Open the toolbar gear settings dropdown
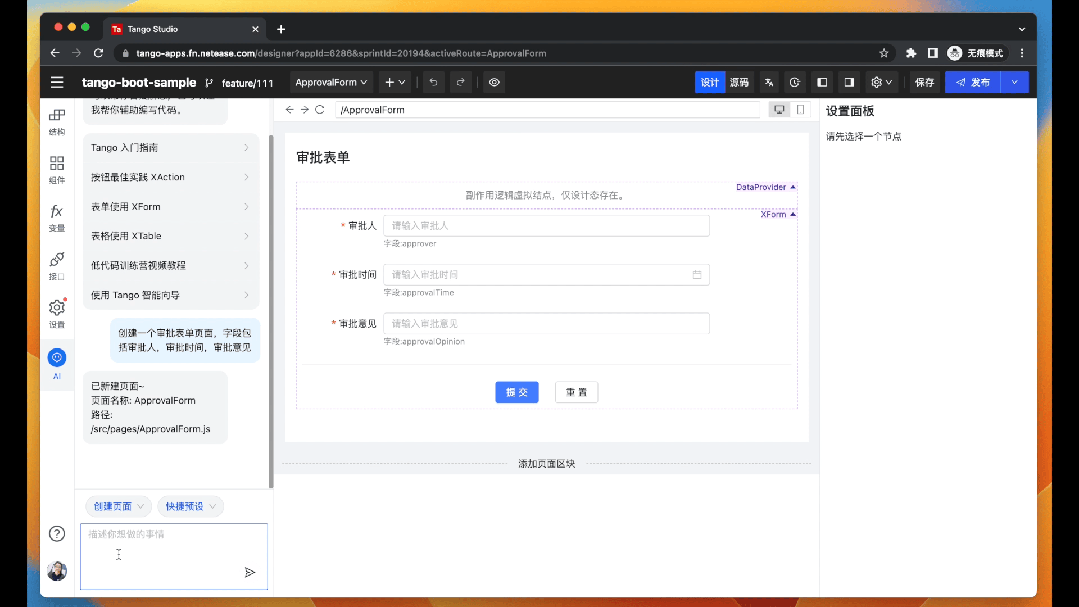Viewport: 1079px width, 607px height. 882,83
